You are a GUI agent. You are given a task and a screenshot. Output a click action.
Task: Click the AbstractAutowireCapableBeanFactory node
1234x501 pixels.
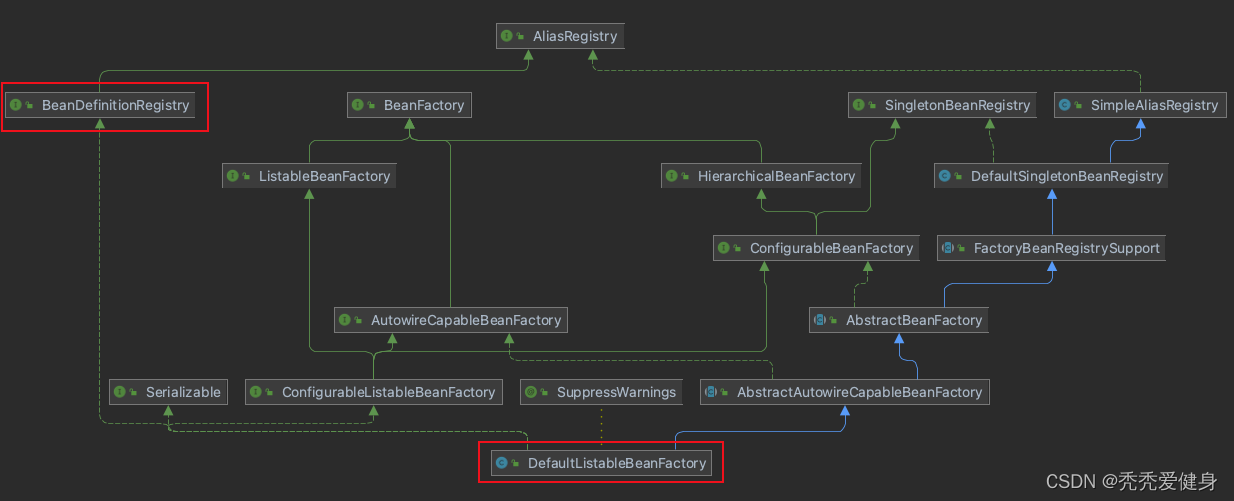[845, 392]
